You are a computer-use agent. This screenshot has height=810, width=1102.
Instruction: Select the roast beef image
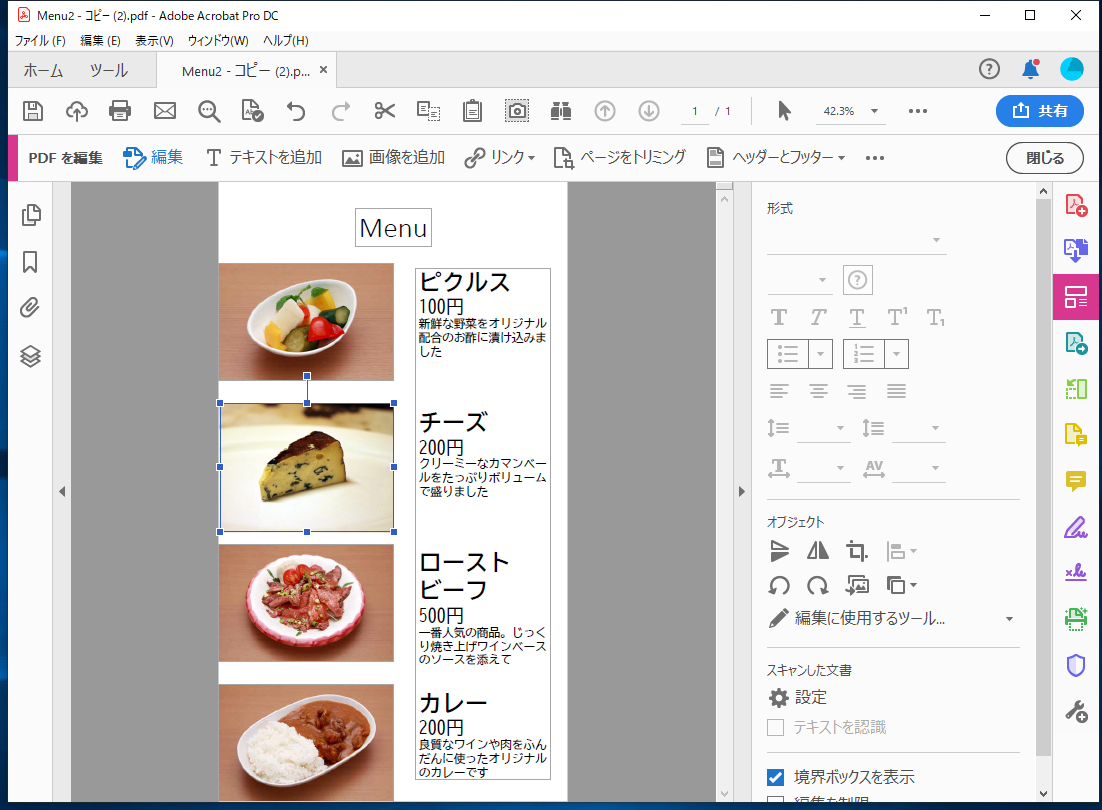pyautogui.click(x=306, y=603)
